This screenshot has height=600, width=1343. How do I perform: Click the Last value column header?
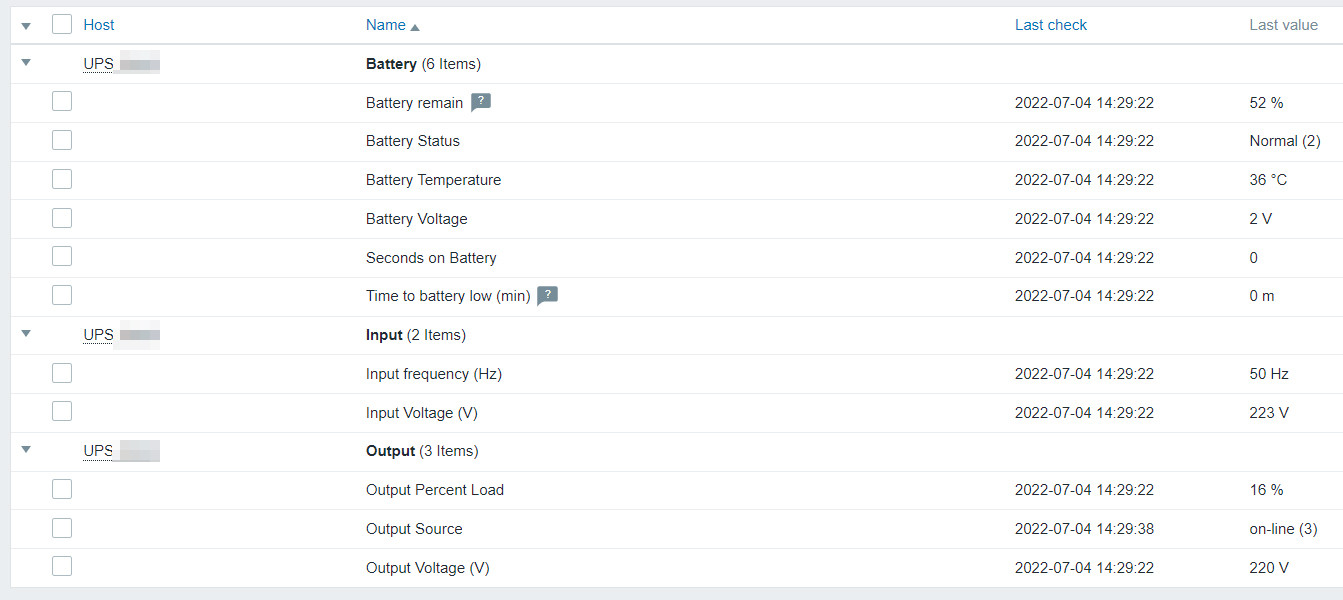tap(1283, 25)
